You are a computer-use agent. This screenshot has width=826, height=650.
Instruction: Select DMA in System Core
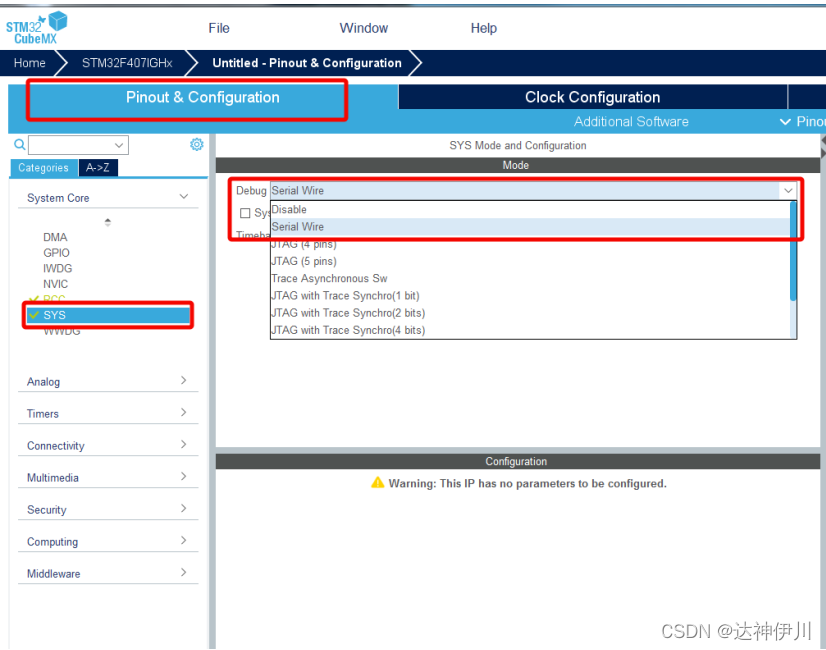pos(55,238)
